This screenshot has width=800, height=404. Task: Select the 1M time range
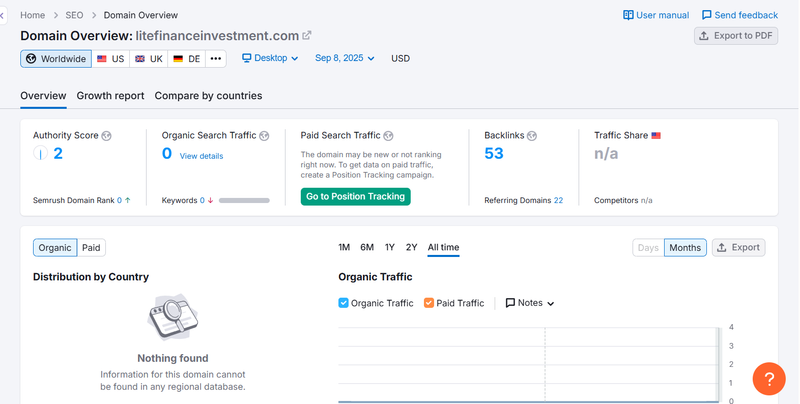[x=344, y=247]
